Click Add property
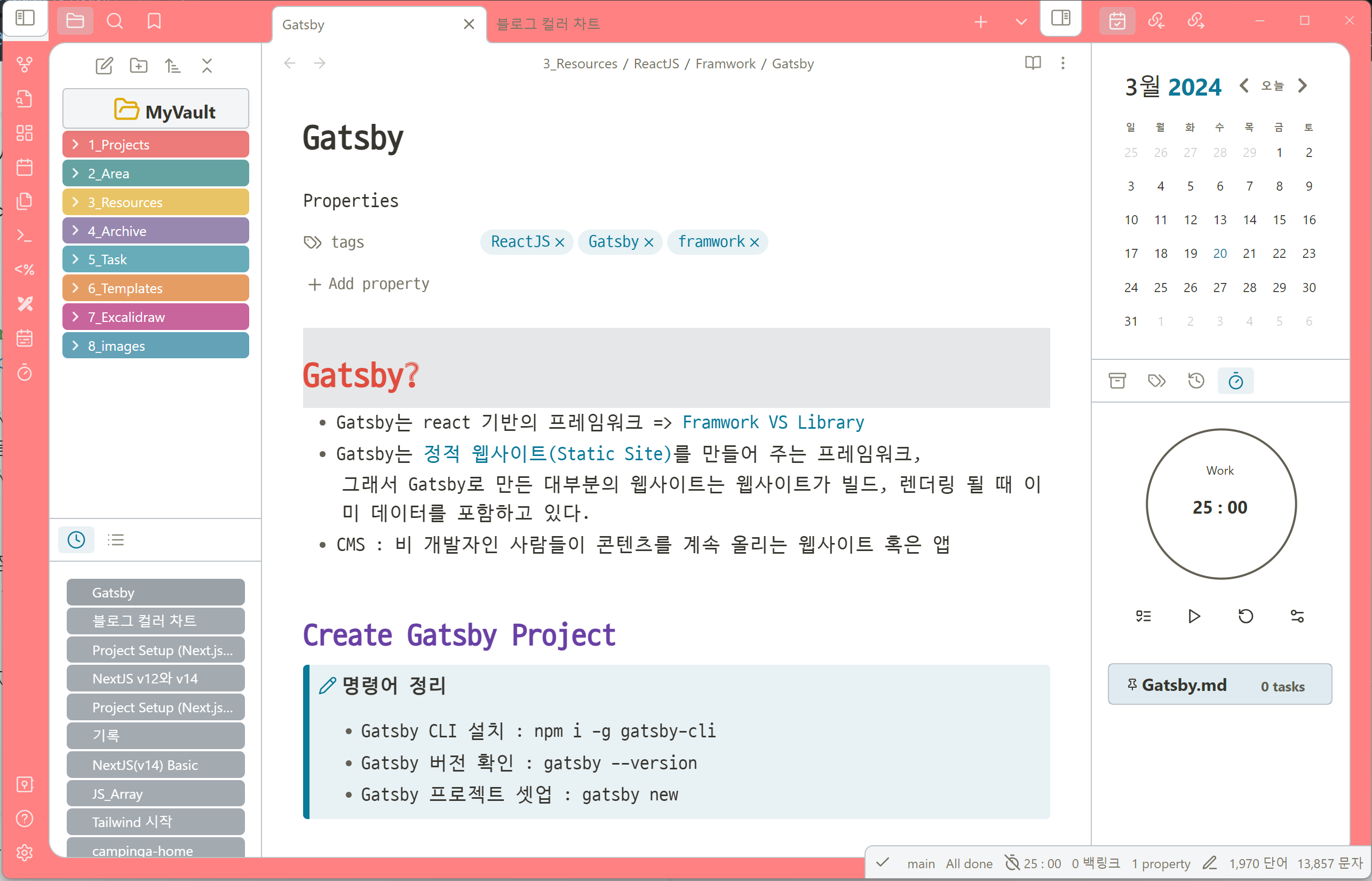1372x881 pixels. pos(369,284)
